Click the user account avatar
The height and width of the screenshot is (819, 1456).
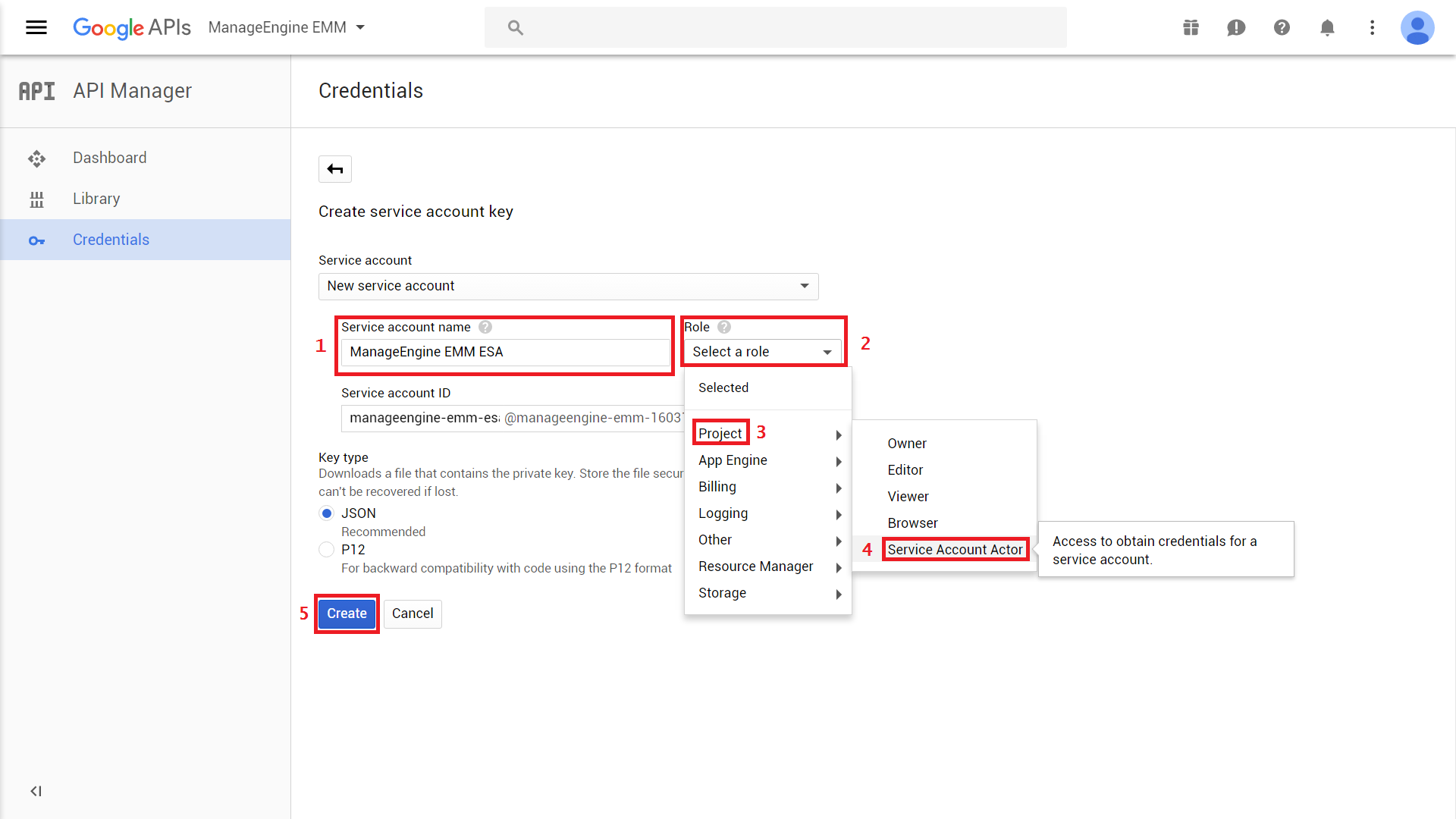click(1417, 28)
